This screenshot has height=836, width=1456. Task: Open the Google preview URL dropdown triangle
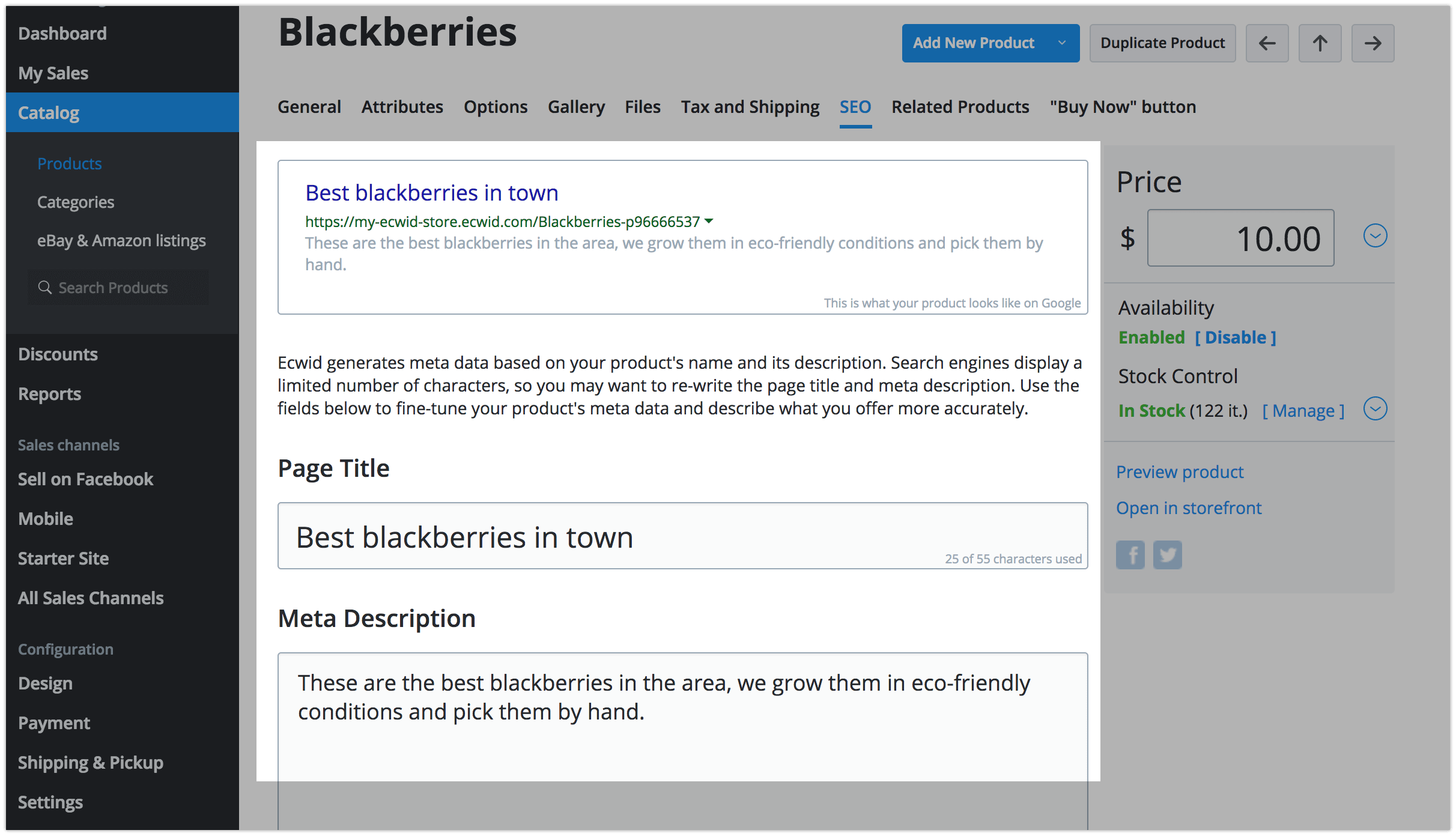(x=709, y=221)
